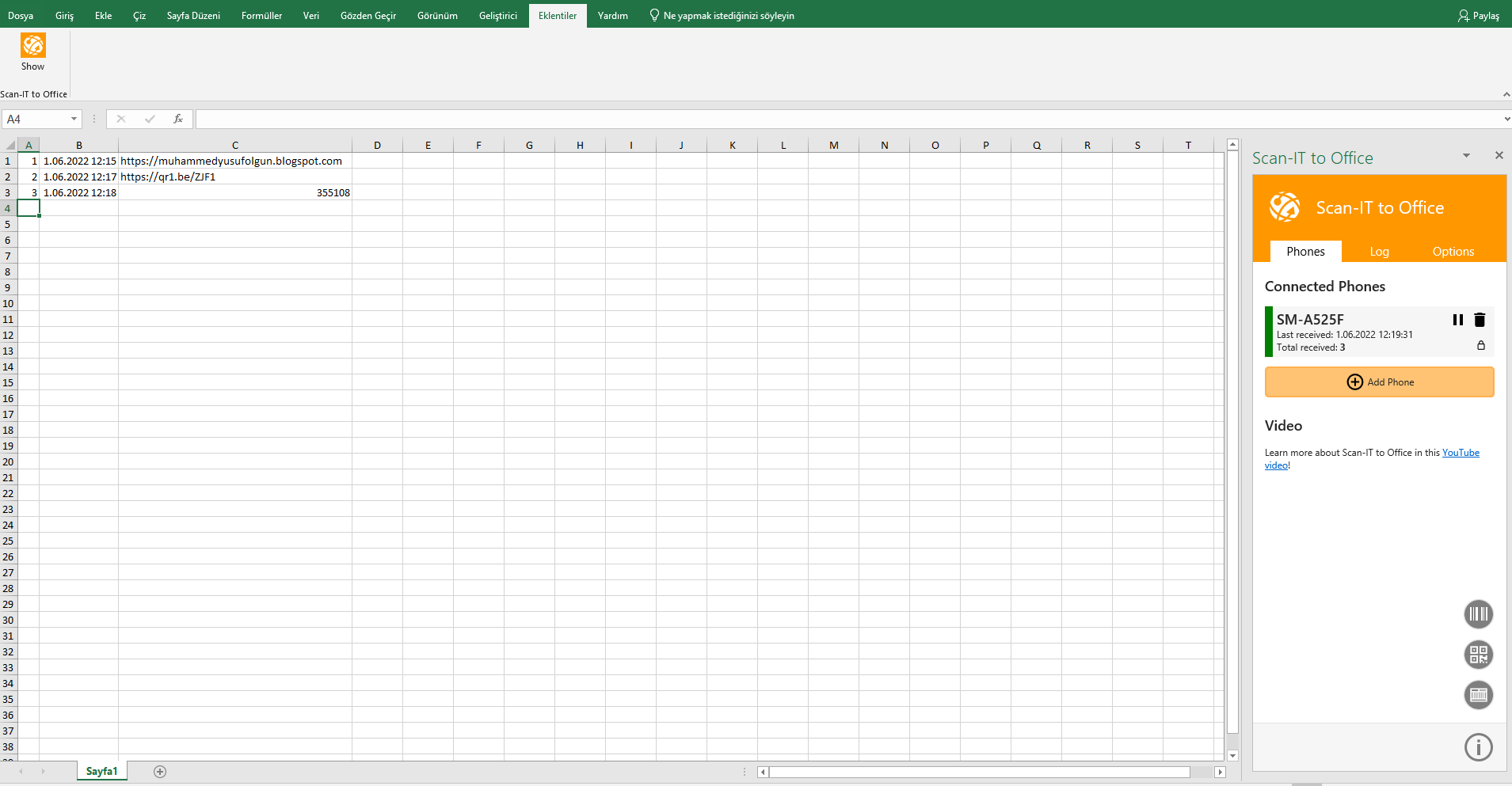
Task: Click the barcode scan round icon
Action: [x=1479, y=614]
